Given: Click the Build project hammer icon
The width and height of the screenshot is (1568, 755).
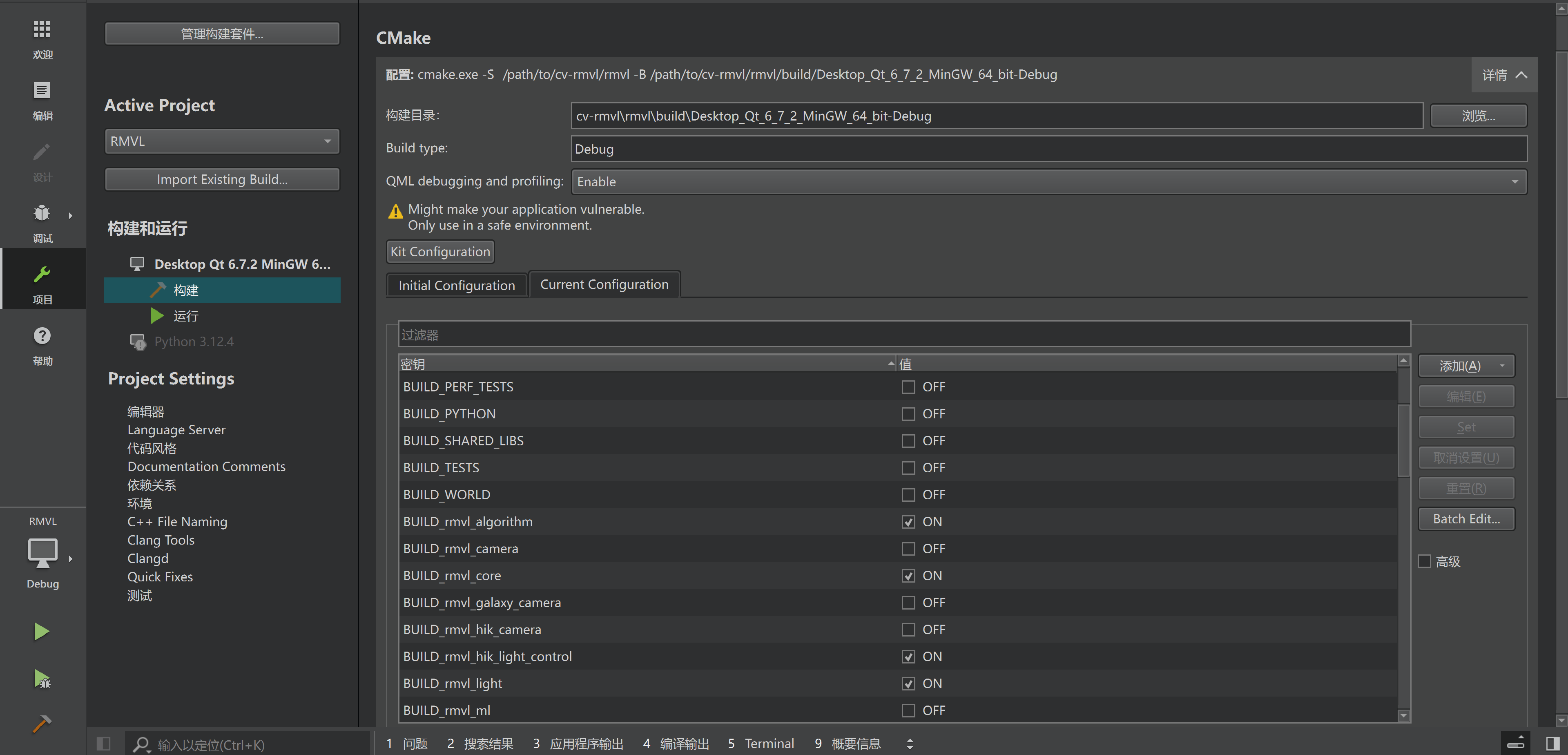Looking at the screenshot, I should click(x=41, y=724).
